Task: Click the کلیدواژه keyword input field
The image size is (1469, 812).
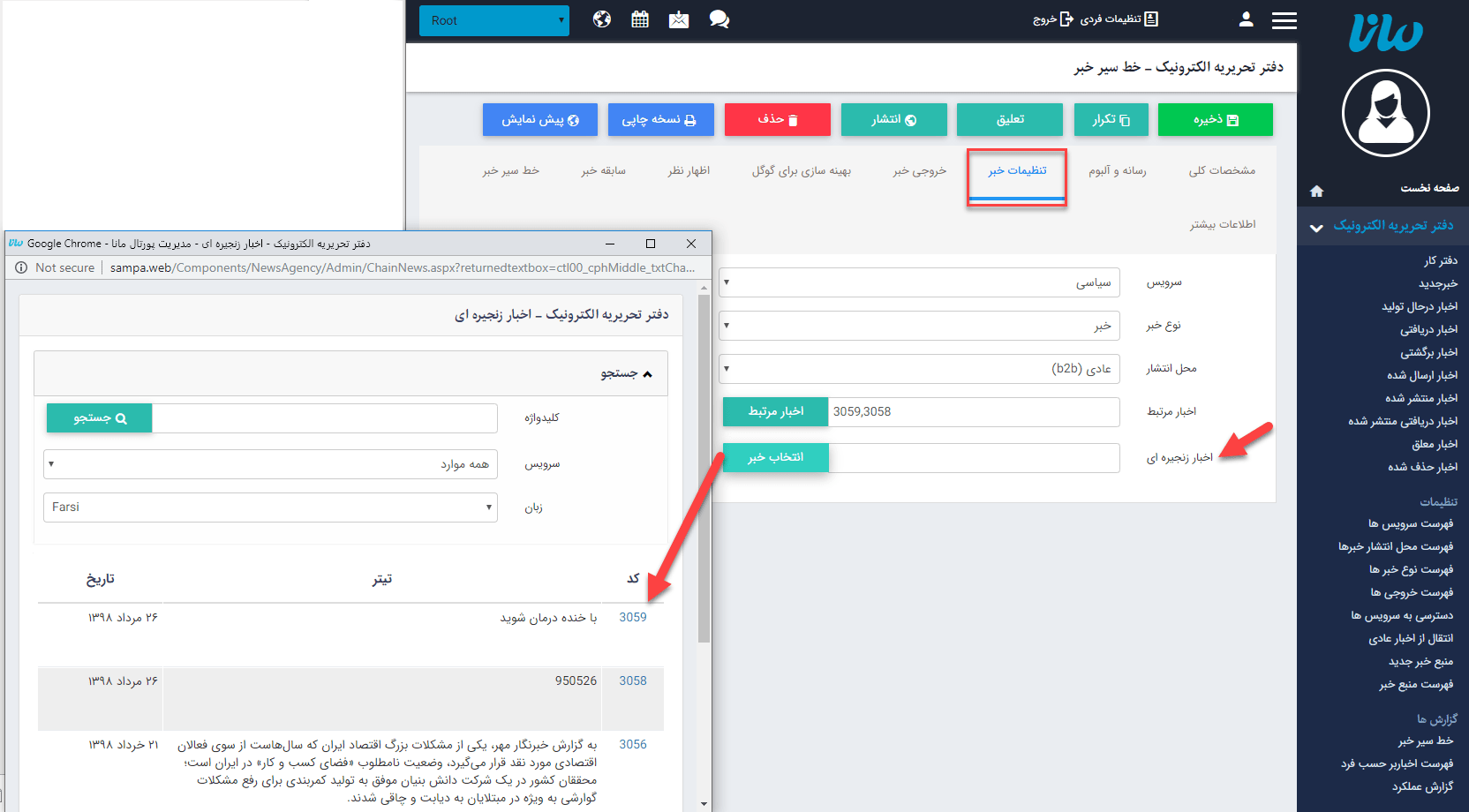Action: 324,418
